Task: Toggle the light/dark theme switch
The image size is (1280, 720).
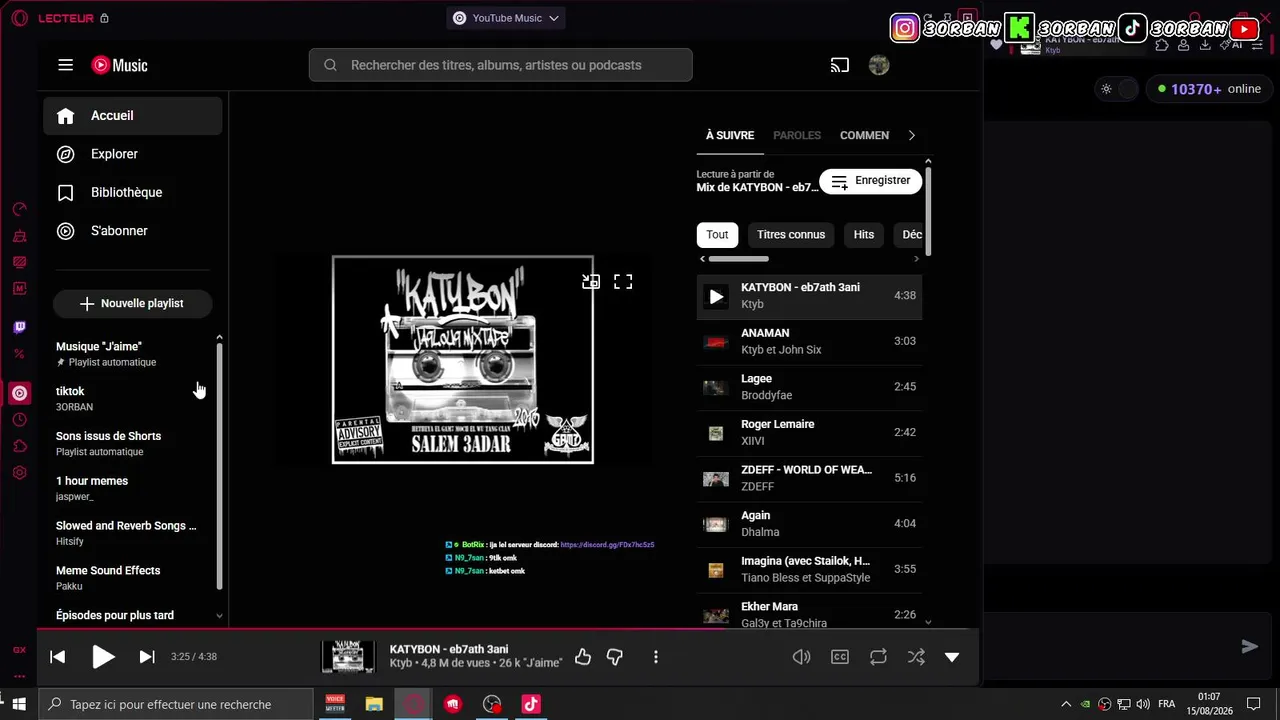Action: coord(1118,89)
